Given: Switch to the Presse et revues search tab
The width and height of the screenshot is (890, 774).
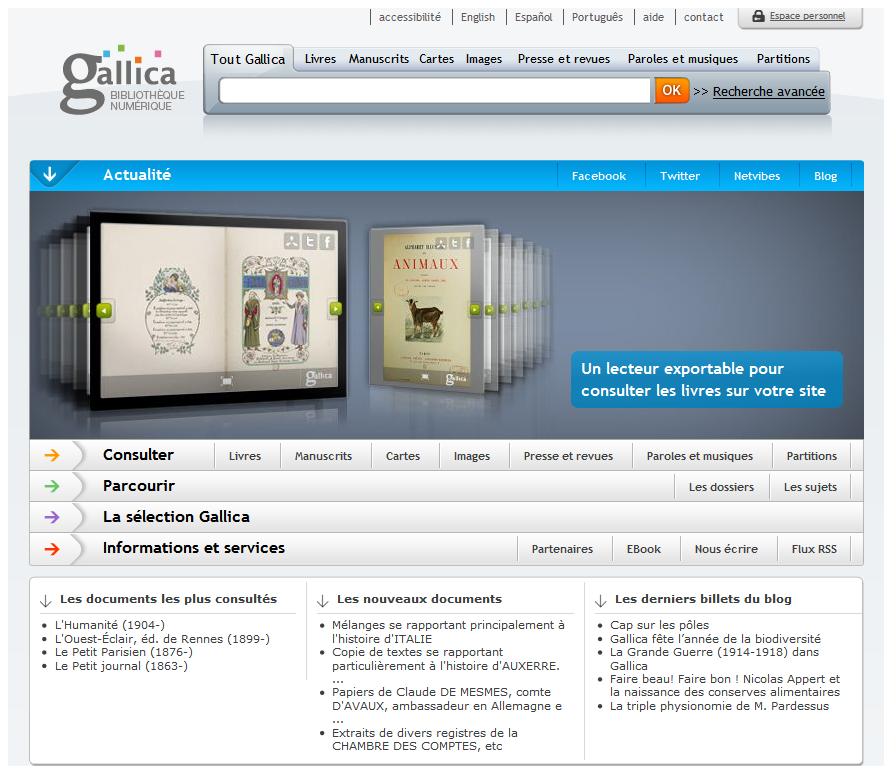Looking at the screenshot, I should pyautogui.click(x=564, y=59).
